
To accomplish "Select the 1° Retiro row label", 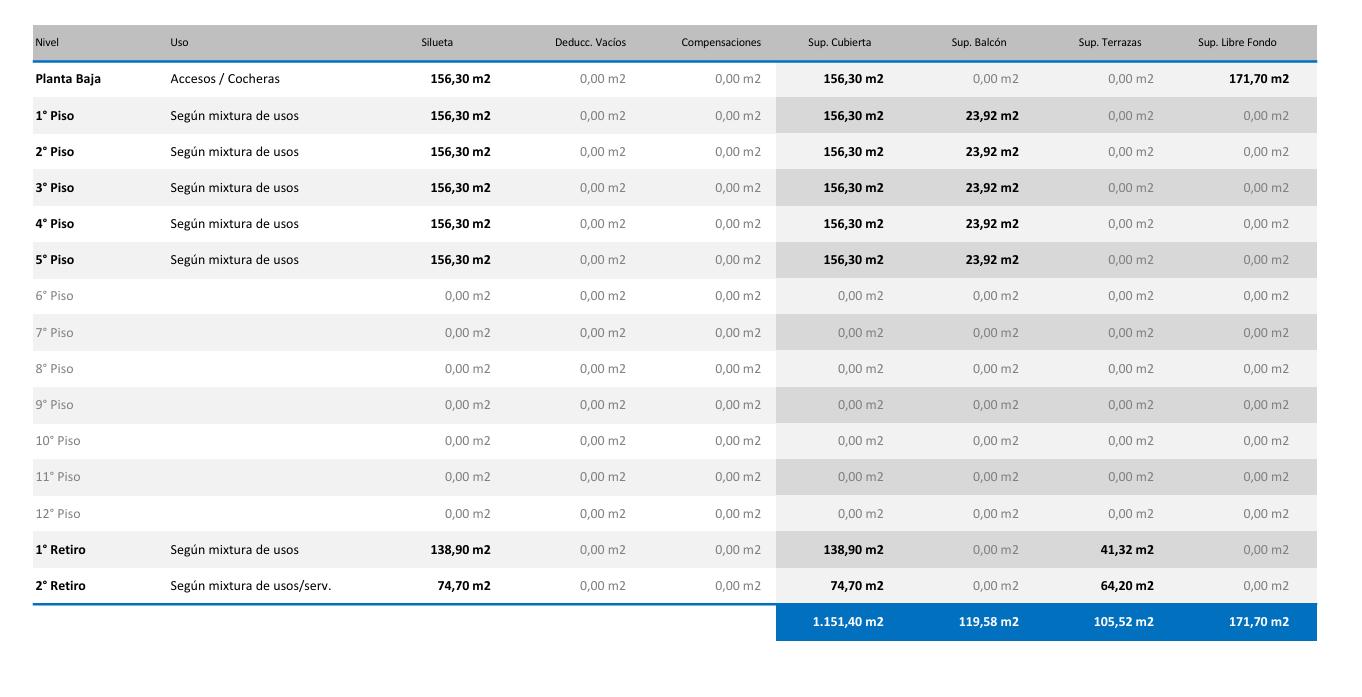I will click(x=60, y=550).
